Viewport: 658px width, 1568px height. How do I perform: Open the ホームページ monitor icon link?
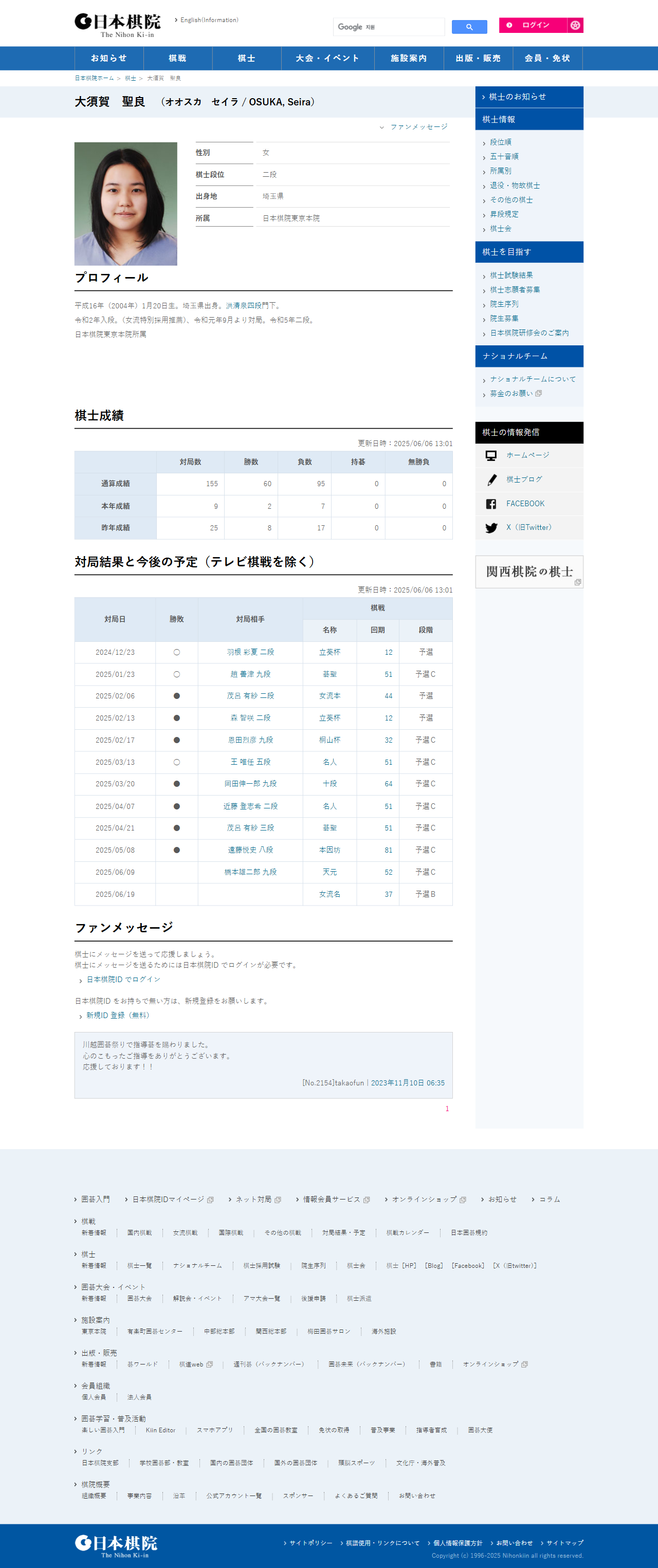[491, 455]
